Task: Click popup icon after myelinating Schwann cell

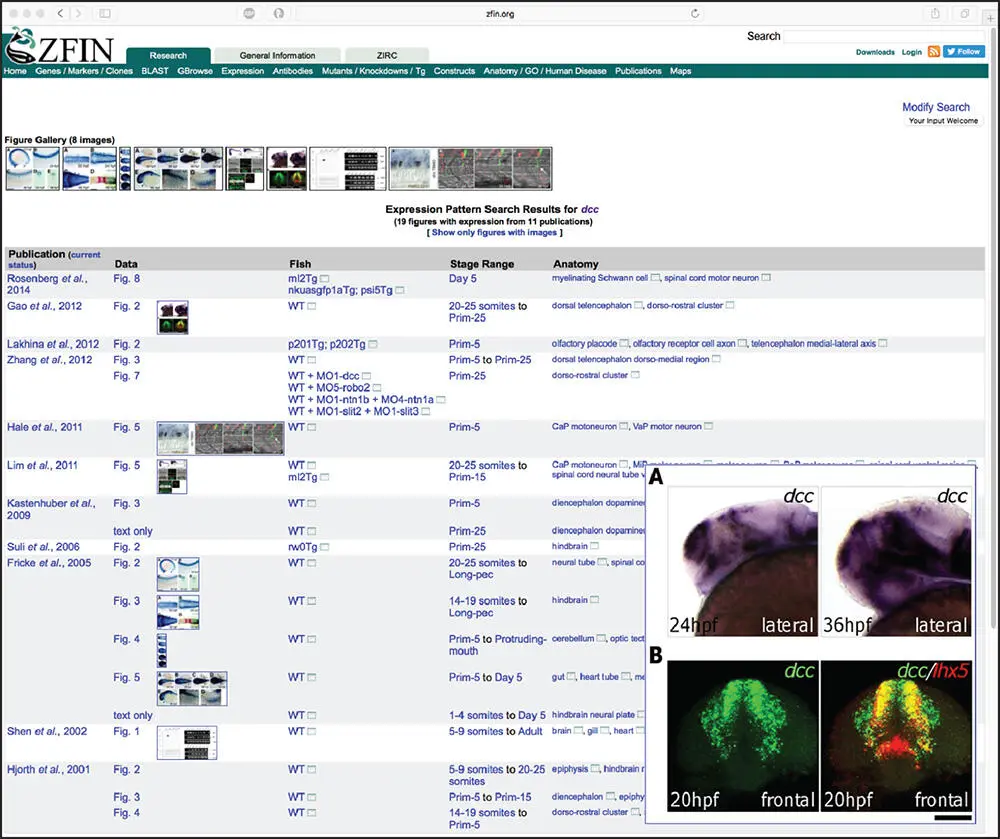Action: coord(655,278)
